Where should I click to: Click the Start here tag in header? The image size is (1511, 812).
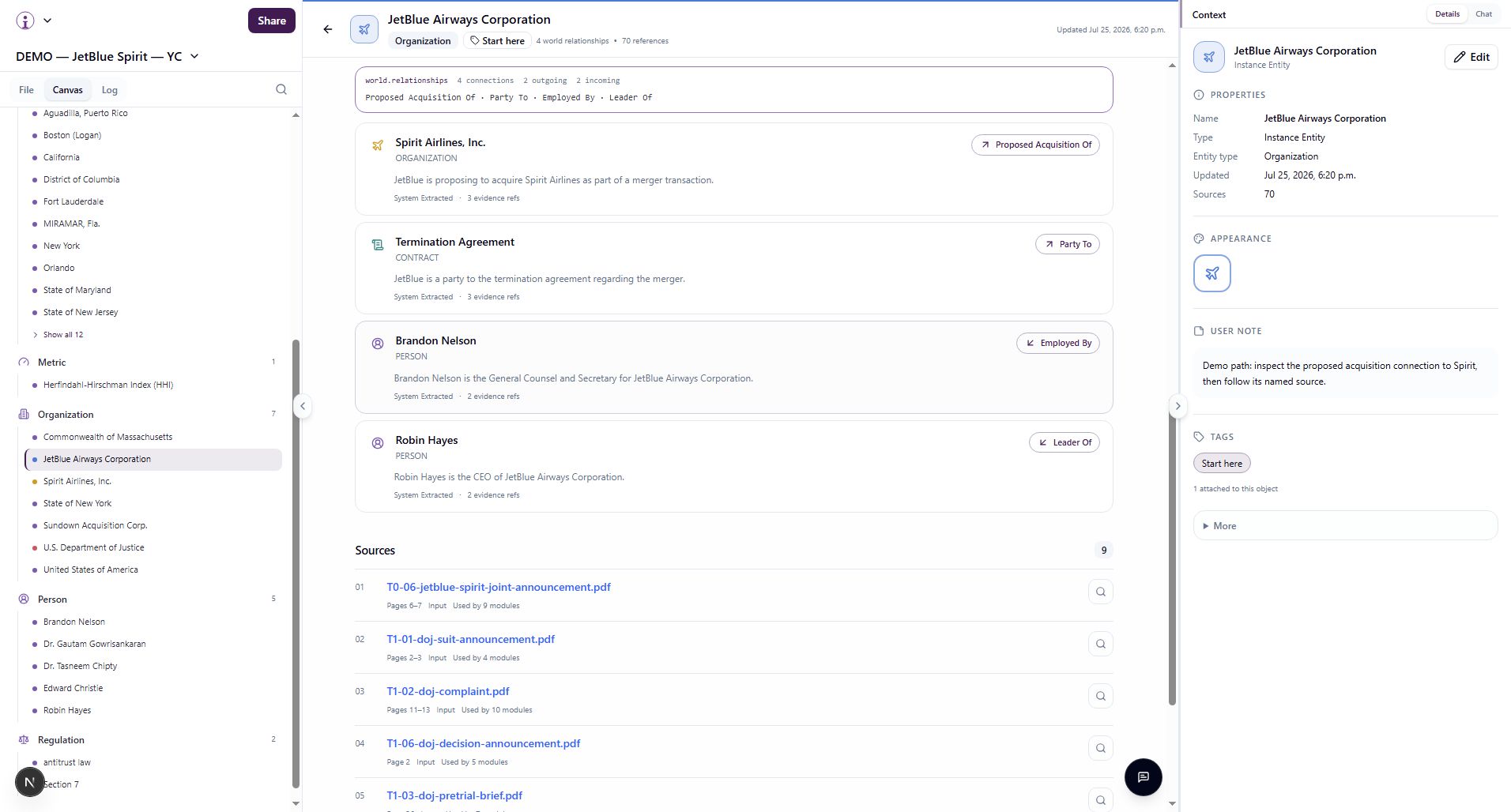(497, 41)
